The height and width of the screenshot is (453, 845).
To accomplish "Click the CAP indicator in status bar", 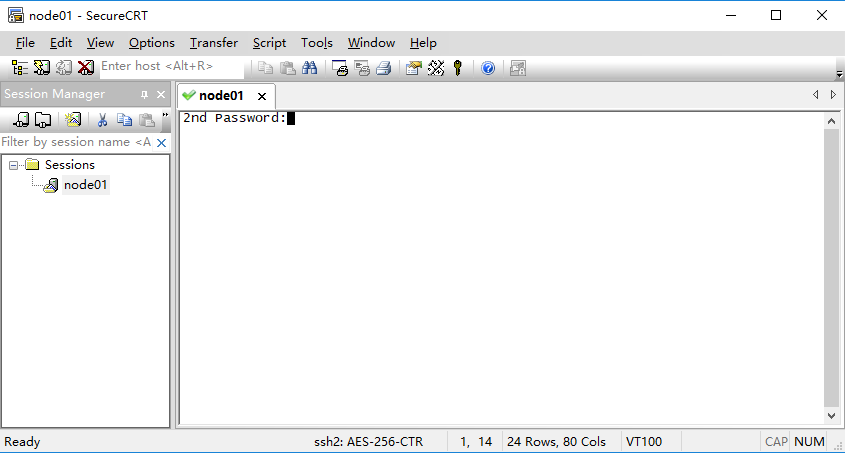I will (776, 442).
